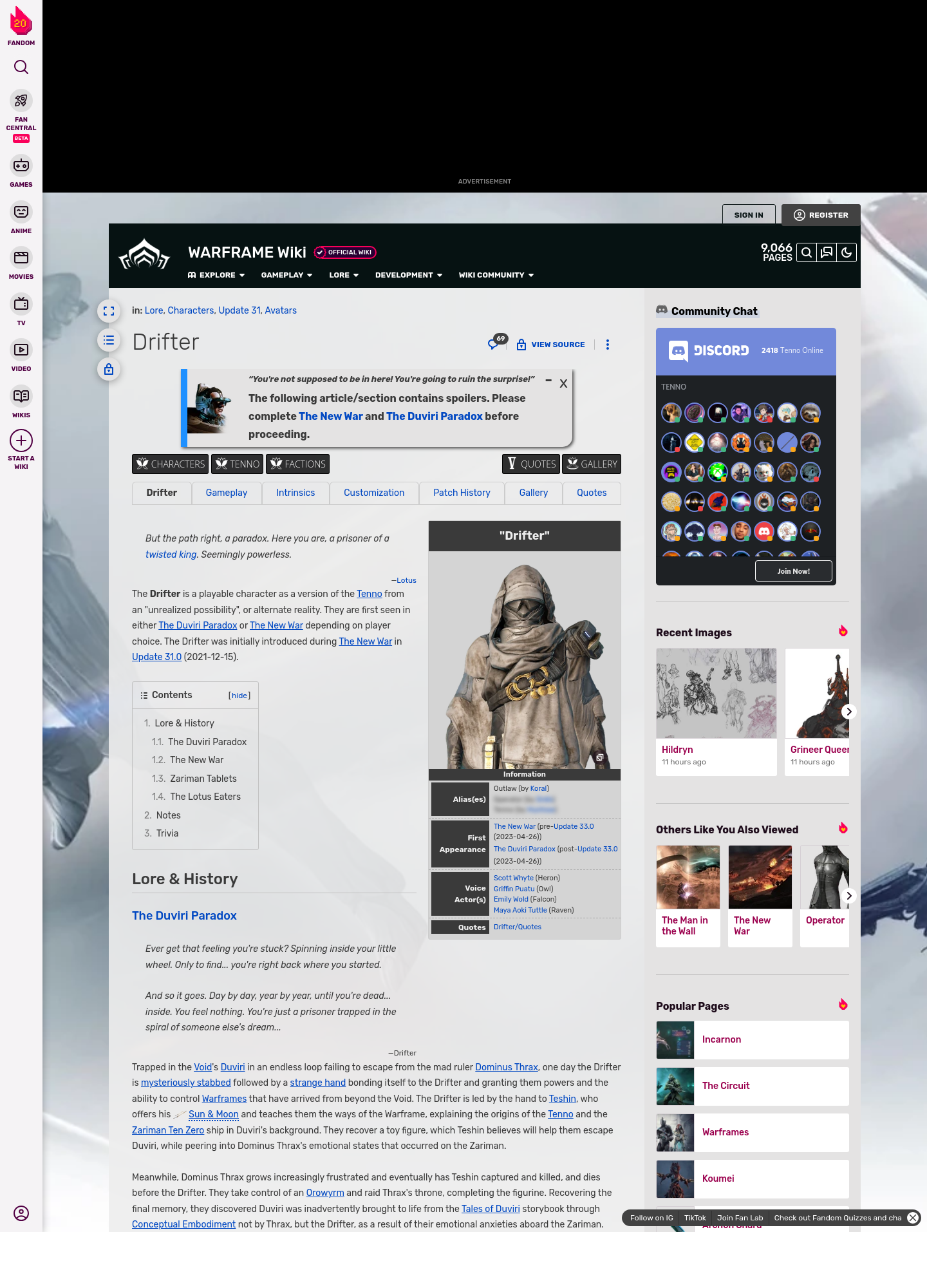927x1288 pixels.
Task: Open the Dominus Thrax article link
Action: (507, 1067)
